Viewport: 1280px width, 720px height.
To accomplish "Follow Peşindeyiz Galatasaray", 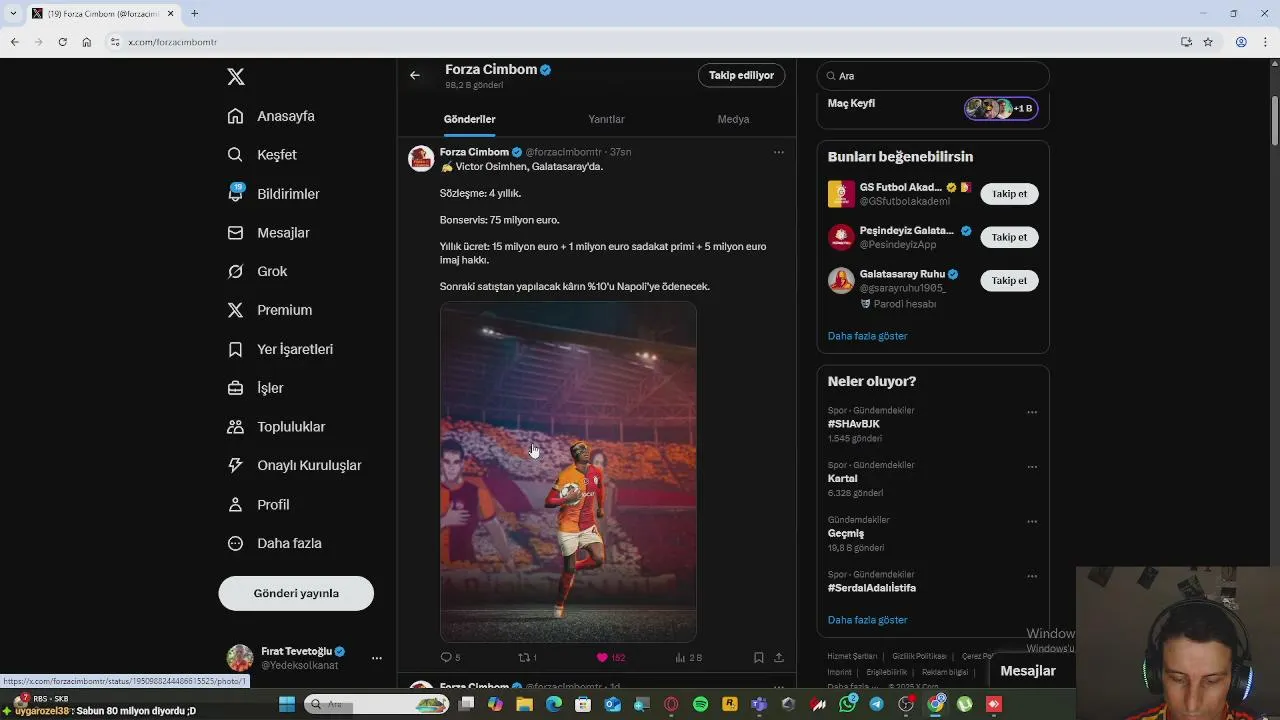I will click(1009, 237).
